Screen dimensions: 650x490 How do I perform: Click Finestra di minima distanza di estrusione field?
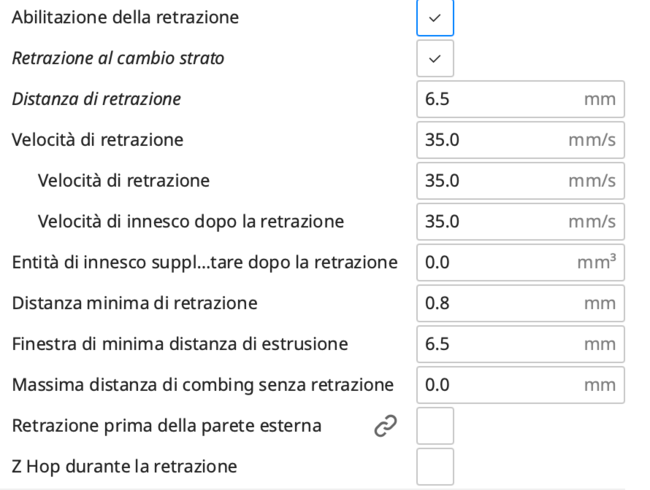[x=500, y=344]
